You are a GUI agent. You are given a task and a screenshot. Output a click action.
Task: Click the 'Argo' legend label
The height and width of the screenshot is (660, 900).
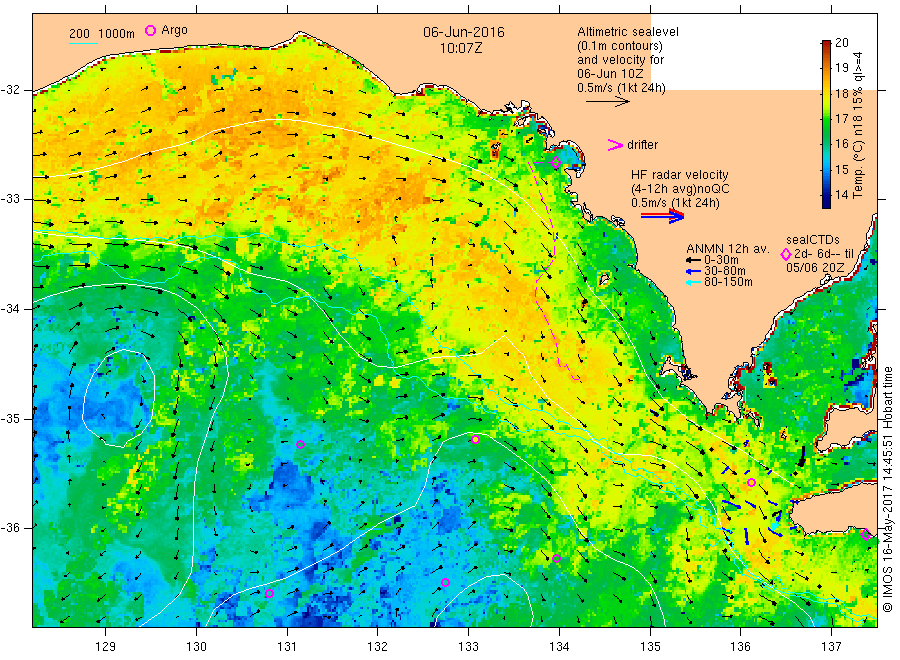[x=174, y=30]
